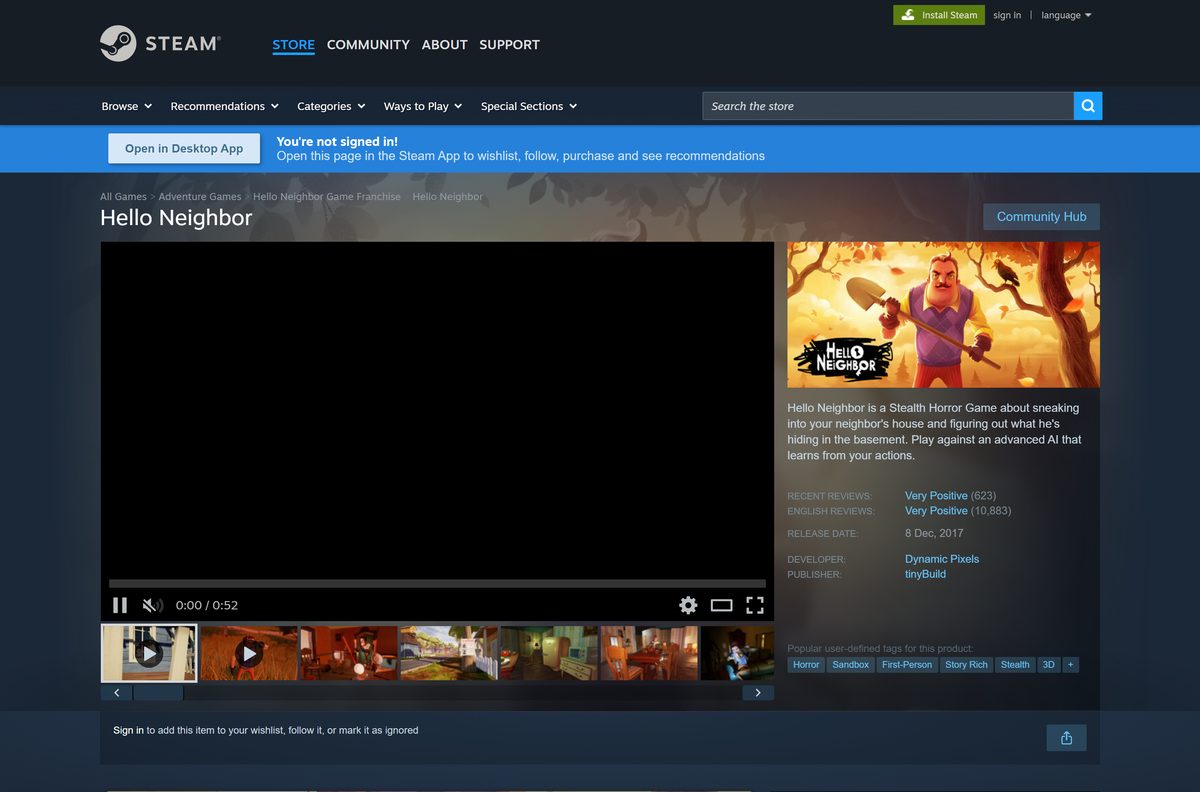The image size is (1200, 792).
Task: Click right arrow of thumbnail strip
Action: [x=758, y=693]
